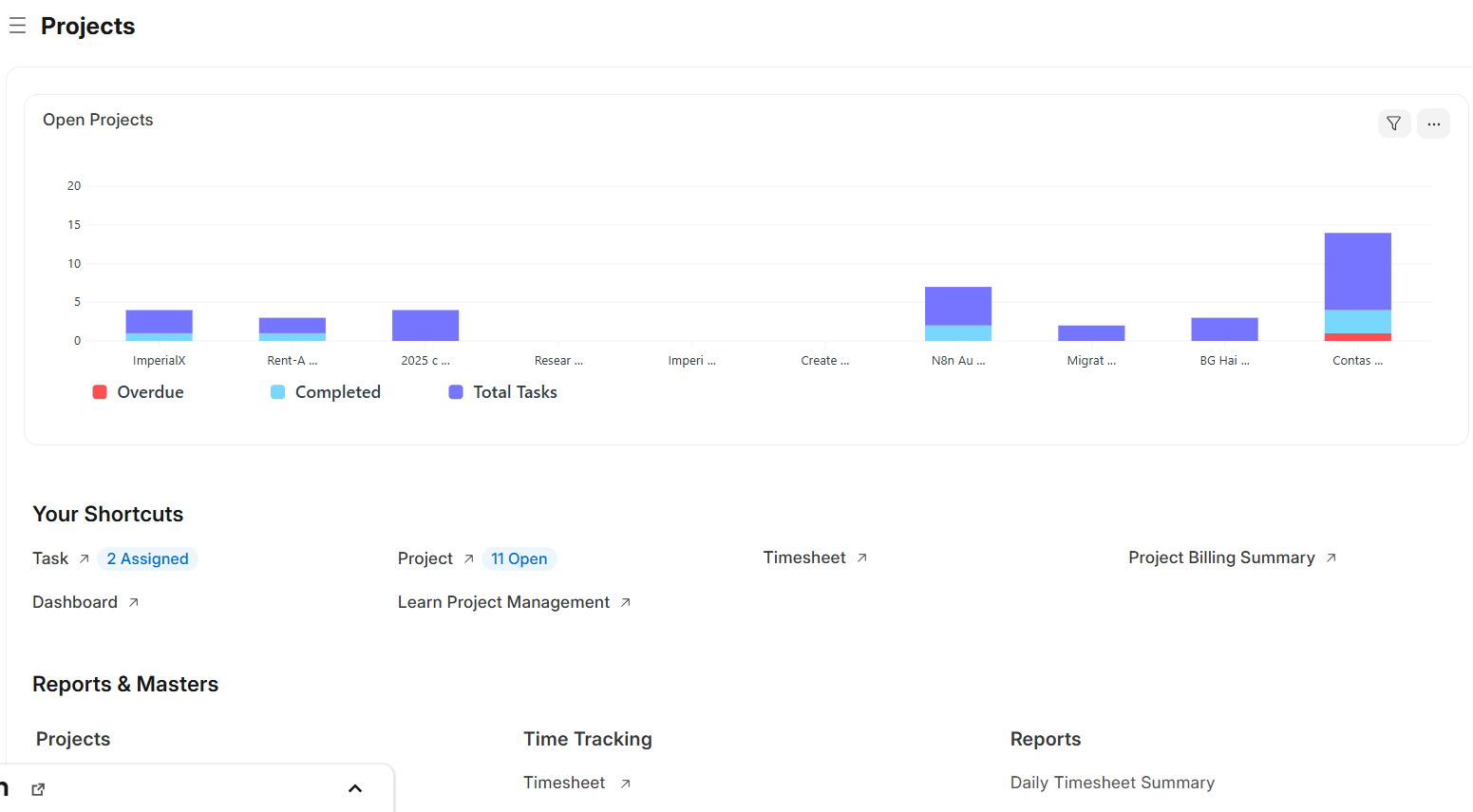Open Learn Project Management shortcut
1473x812 pixels.
503,602
